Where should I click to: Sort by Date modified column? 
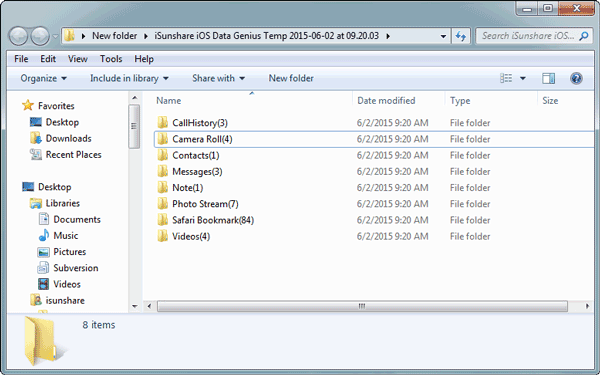pyautogui.click(x=386, y=101)
